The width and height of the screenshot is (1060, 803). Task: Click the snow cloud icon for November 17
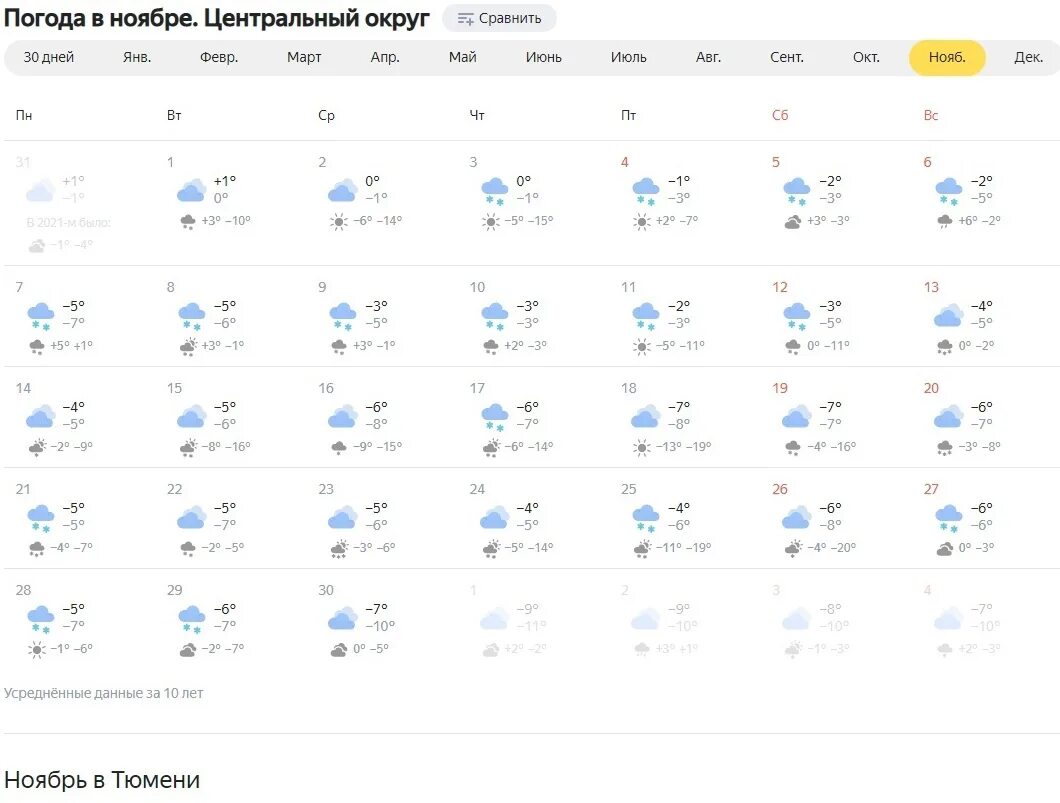pos(494,418)
